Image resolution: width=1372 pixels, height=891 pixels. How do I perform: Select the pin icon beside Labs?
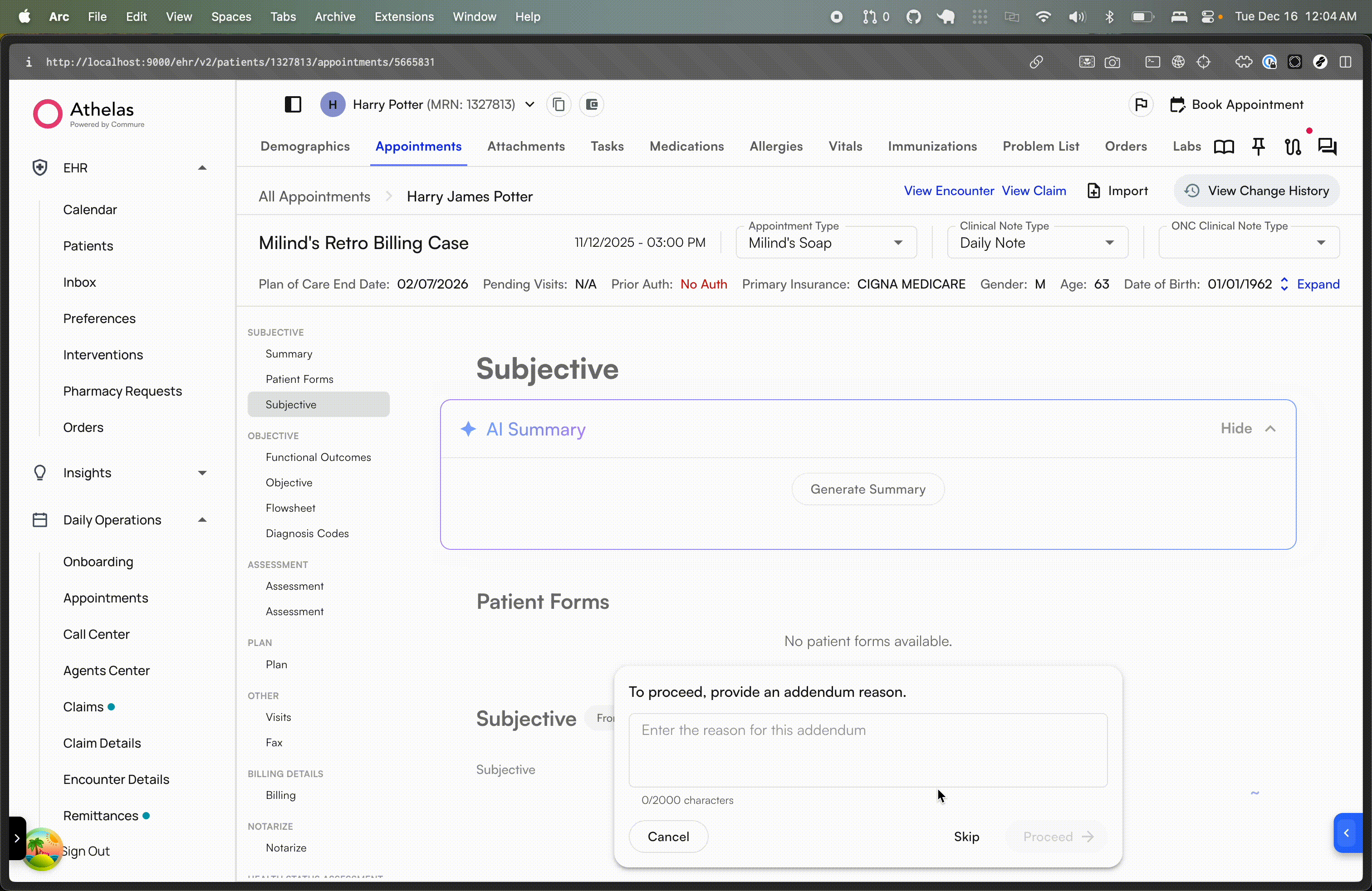click(x=1259, y=147)
